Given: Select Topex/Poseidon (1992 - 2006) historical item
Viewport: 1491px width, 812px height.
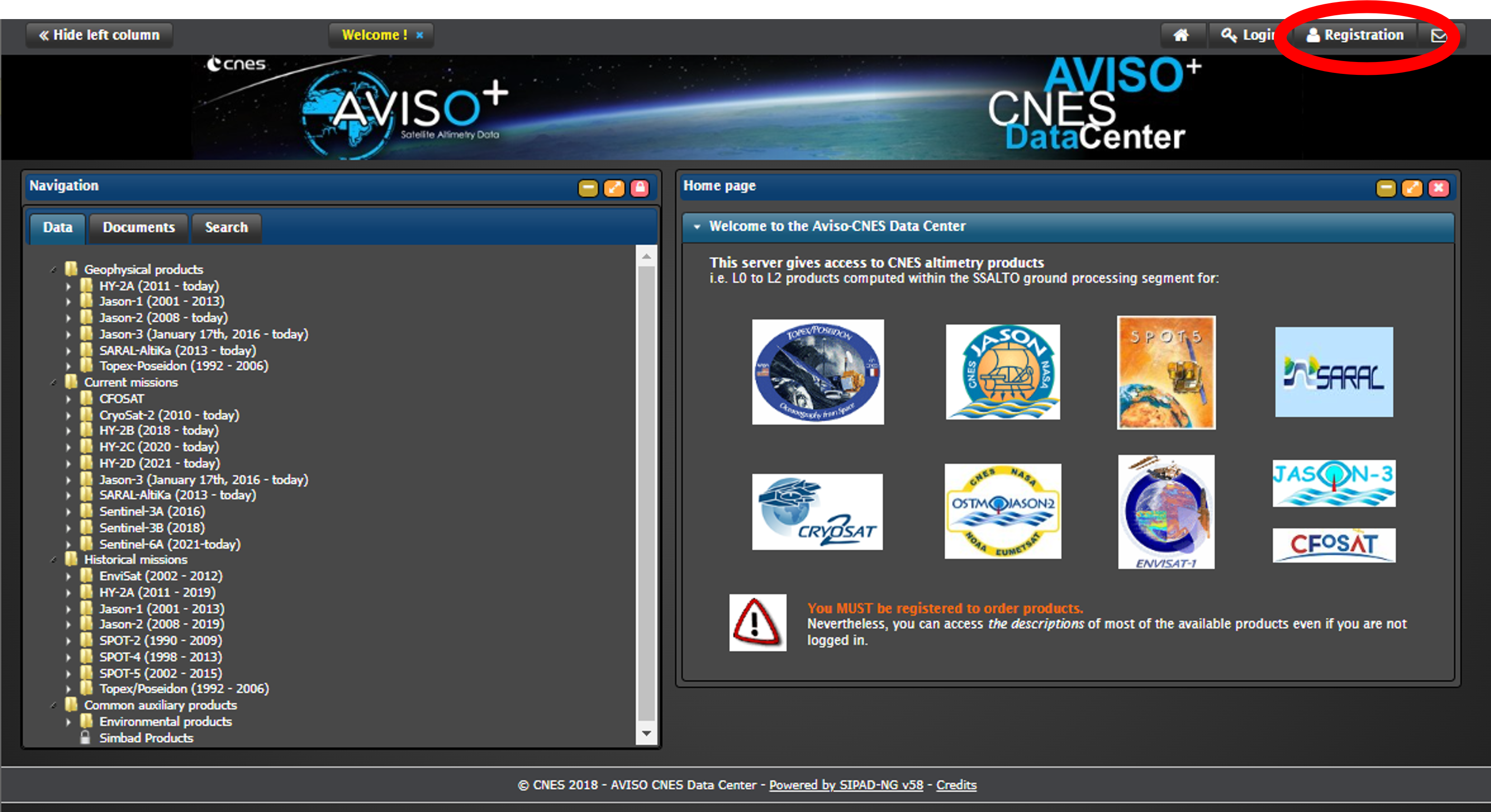Looking at the screenshot, I should [x=184, y=689].
